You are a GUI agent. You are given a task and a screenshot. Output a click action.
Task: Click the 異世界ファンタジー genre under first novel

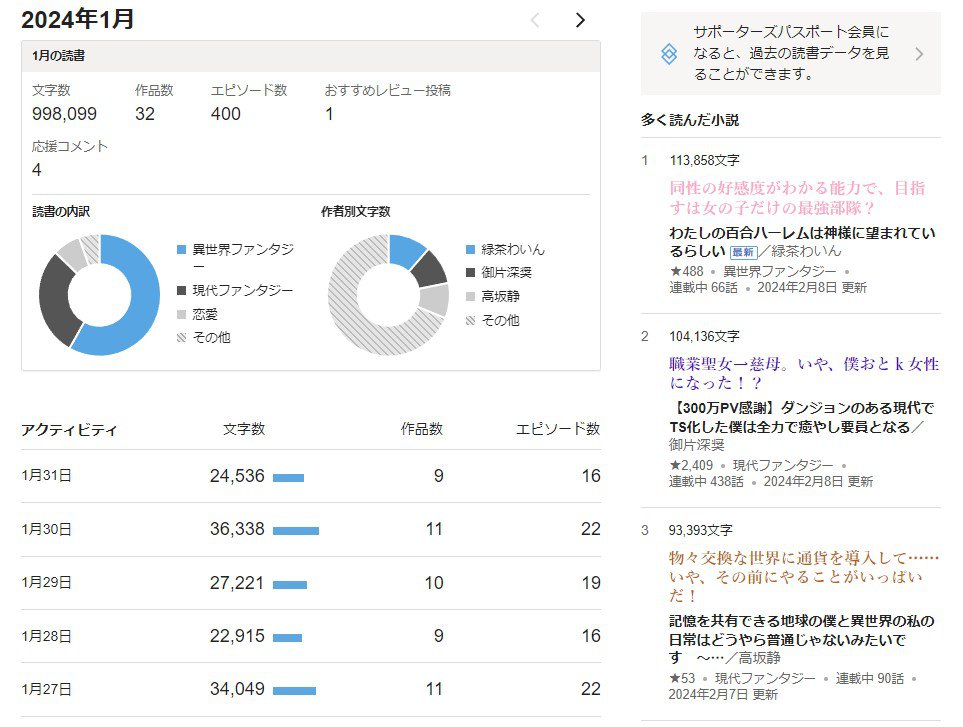coord(779,271)
